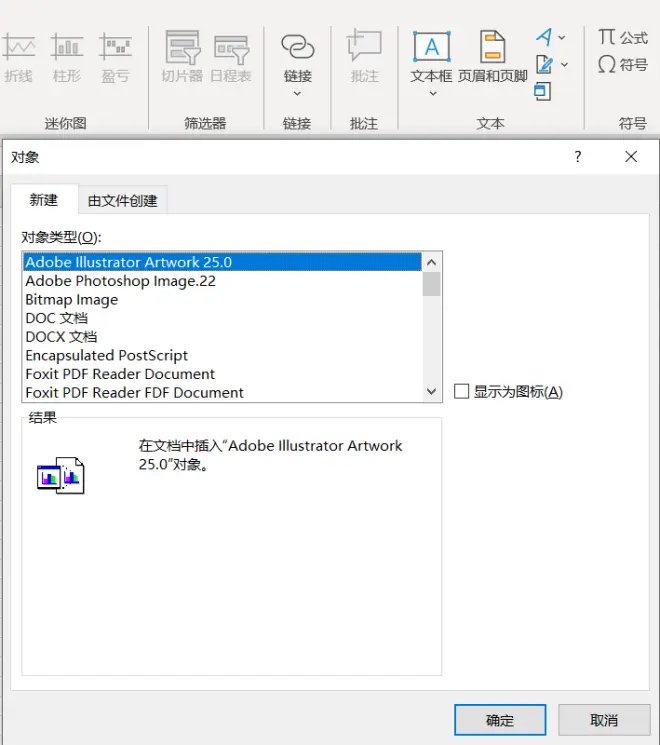660x745 pixels.
Task: Open Header and Footer (页眉和页脚)
Action: coord(492,56)
